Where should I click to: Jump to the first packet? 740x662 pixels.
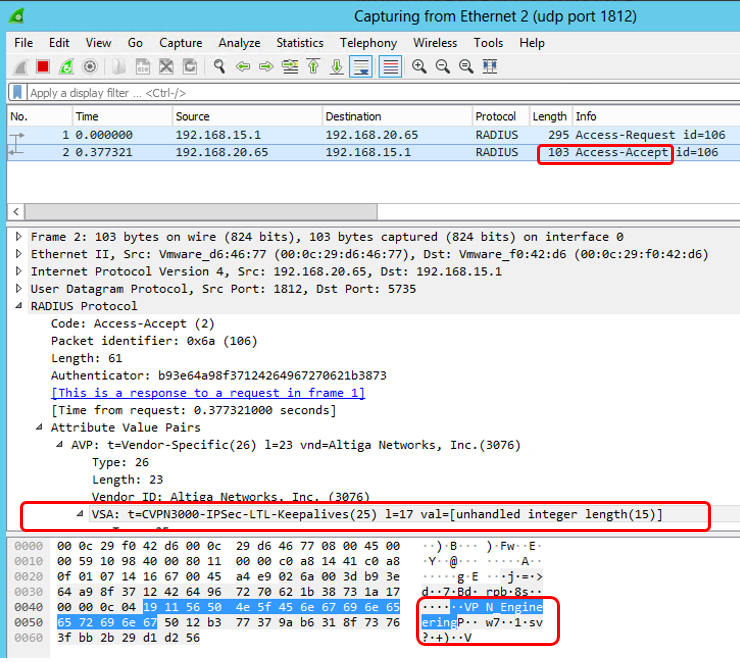click(314, 67)
